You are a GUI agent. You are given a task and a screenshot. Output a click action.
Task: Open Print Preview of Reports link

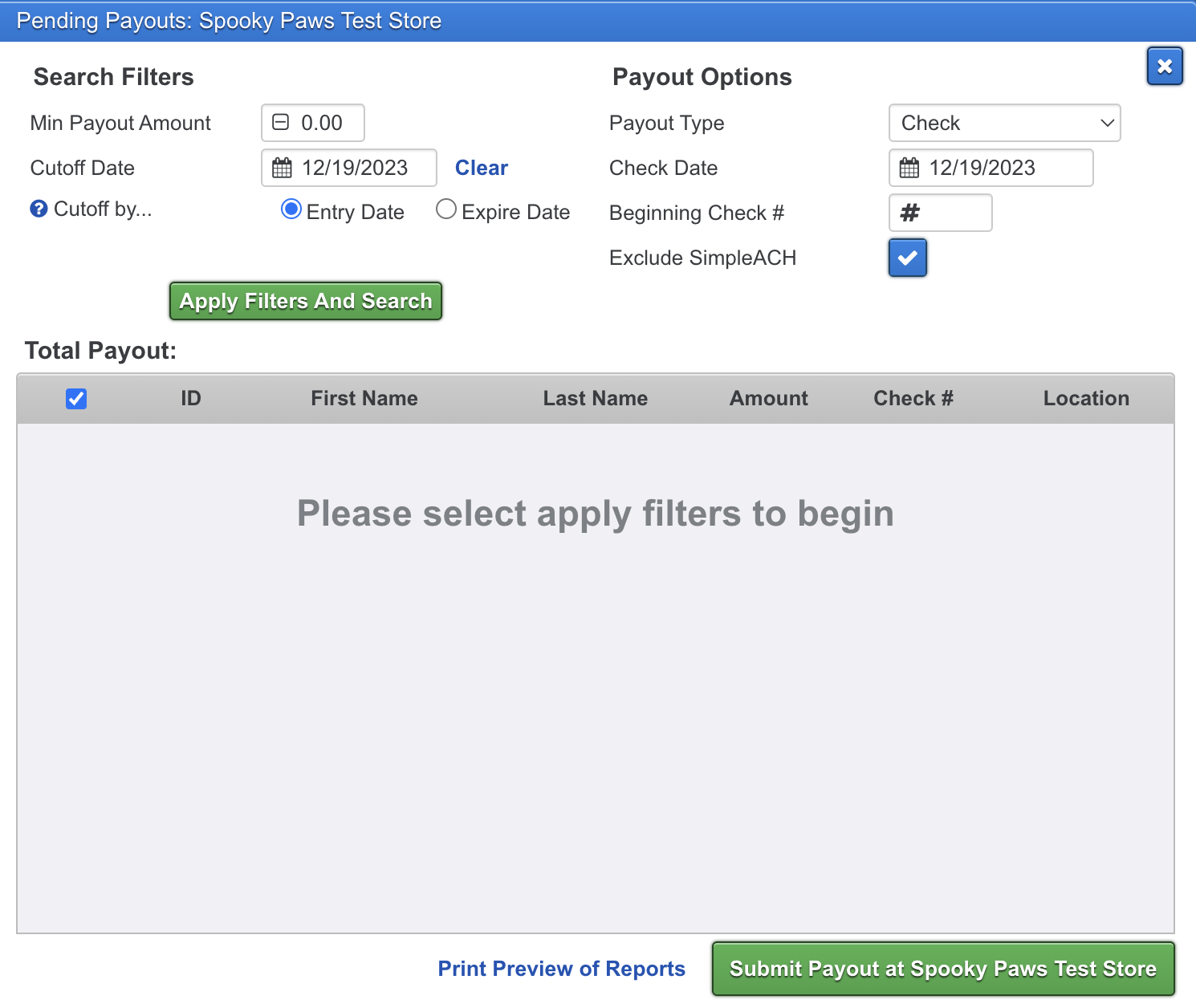[561, 969]
